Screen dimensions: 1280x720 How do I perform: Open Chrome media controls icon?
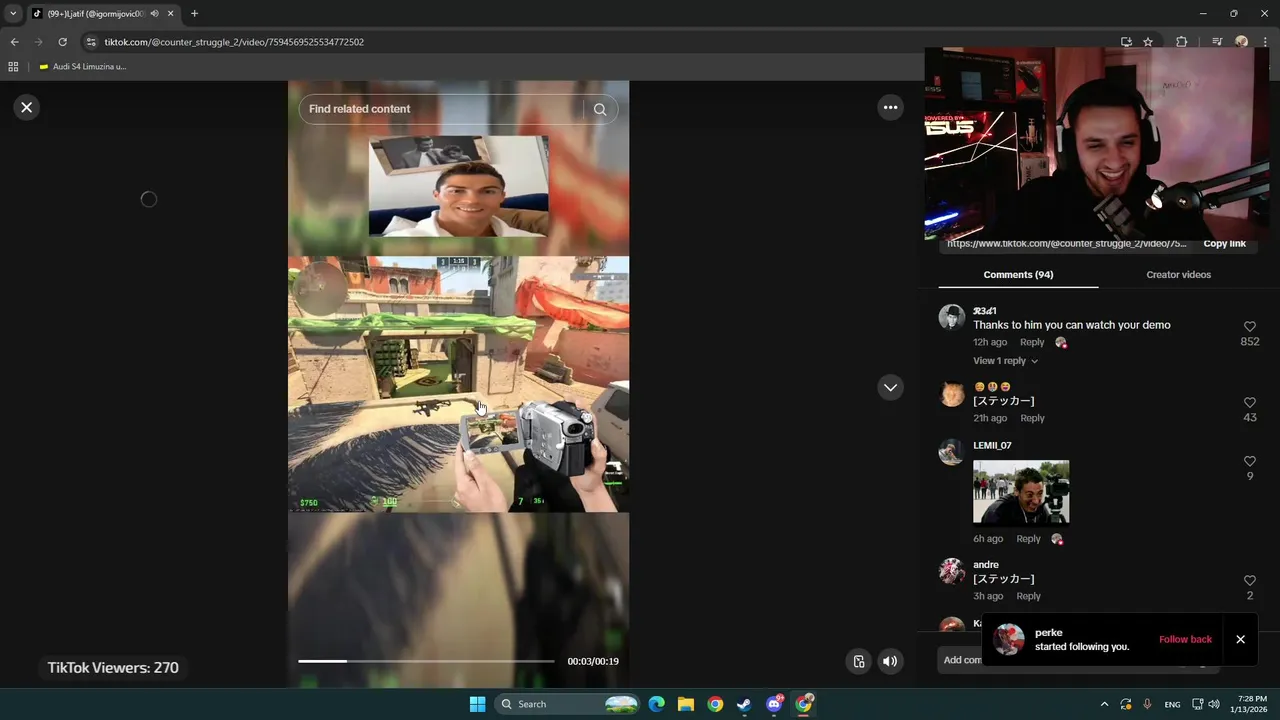click(x=1217, y=42)
